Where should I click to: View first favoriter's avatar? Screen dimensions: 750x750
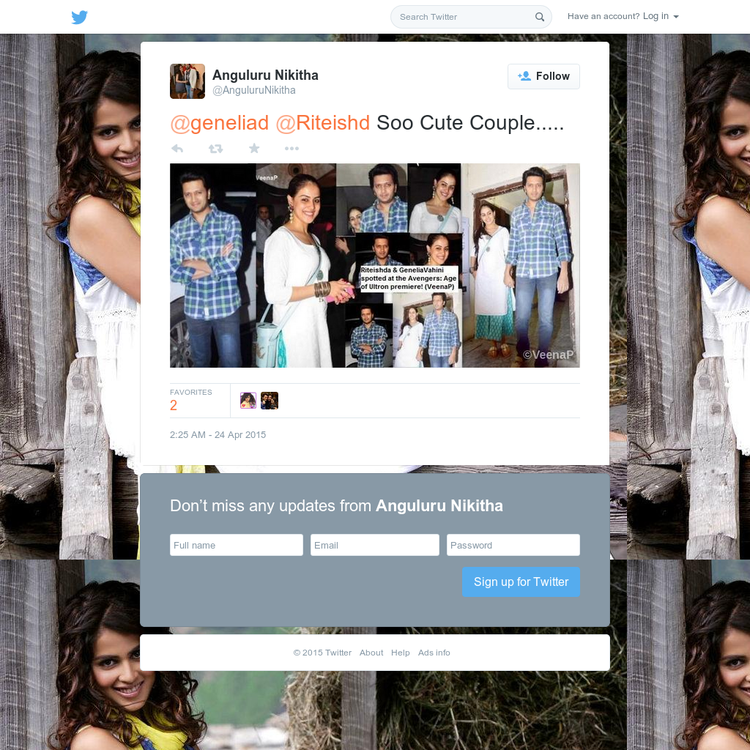(x=248, y=400)
